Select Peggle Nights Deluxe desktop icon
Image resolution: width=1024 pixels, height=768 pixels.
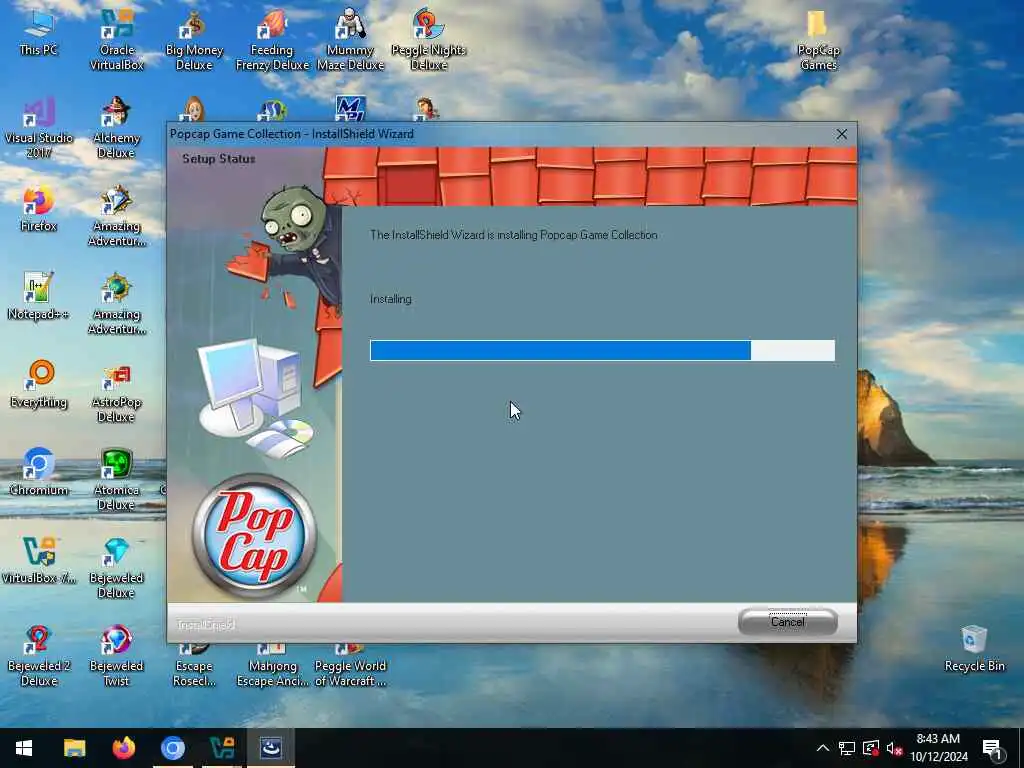click(428, 39)
